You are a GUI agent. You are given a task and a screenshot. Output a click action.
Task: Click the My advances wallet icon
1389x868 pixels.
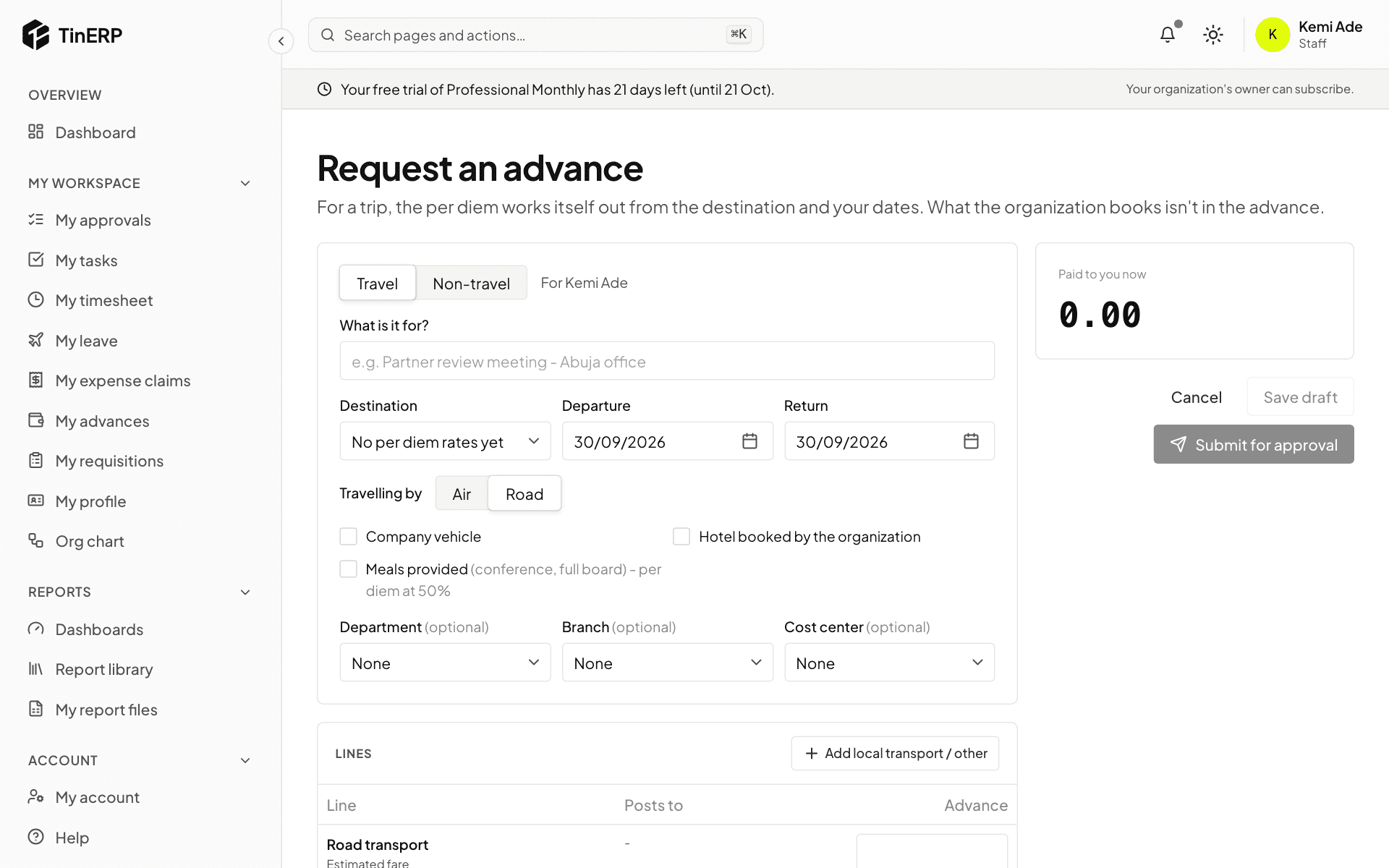point(35,420)
